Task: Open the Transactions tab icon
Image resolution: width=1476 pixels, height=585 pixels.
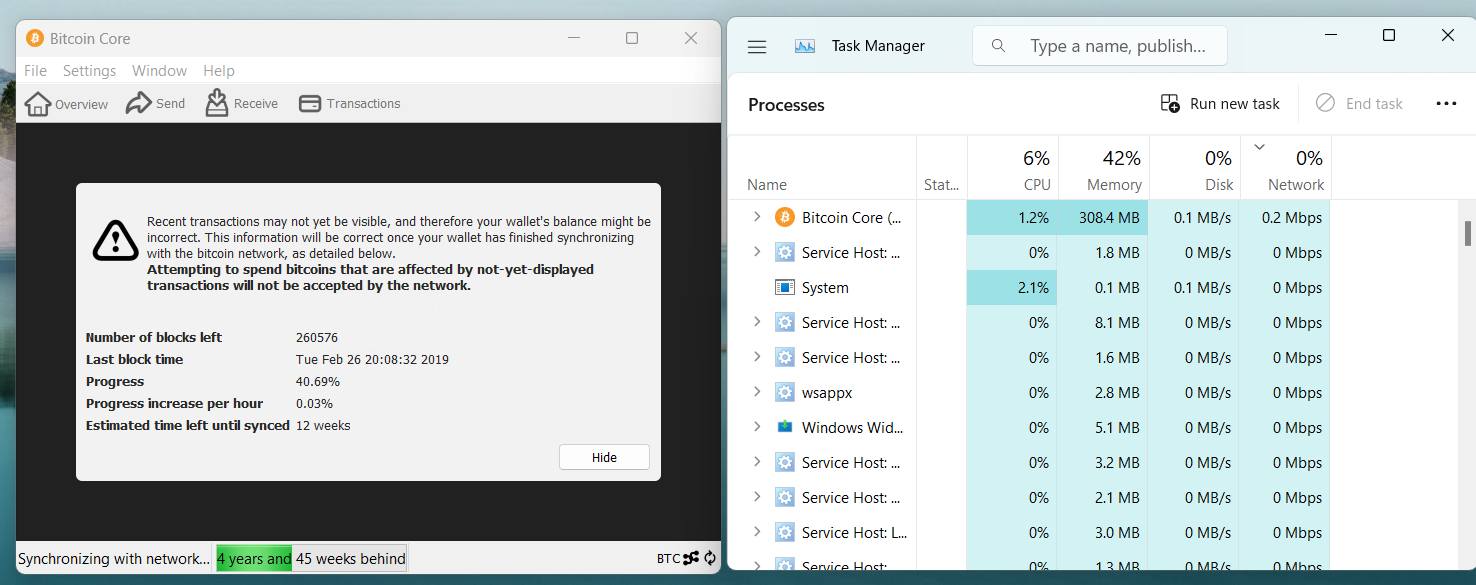Action: click(x=310, y=103)
